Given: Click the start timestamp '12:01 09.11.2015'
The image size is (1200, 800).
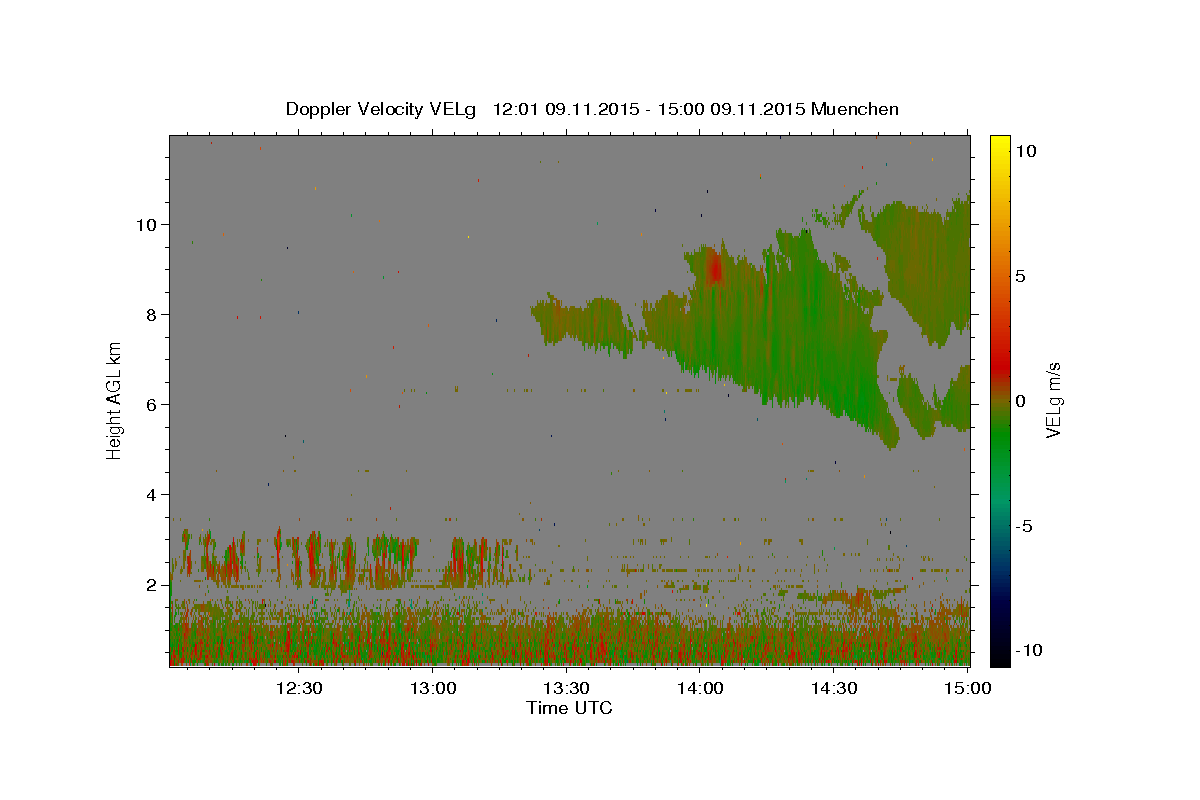Looking at the screenshot, I should (565, 109).
